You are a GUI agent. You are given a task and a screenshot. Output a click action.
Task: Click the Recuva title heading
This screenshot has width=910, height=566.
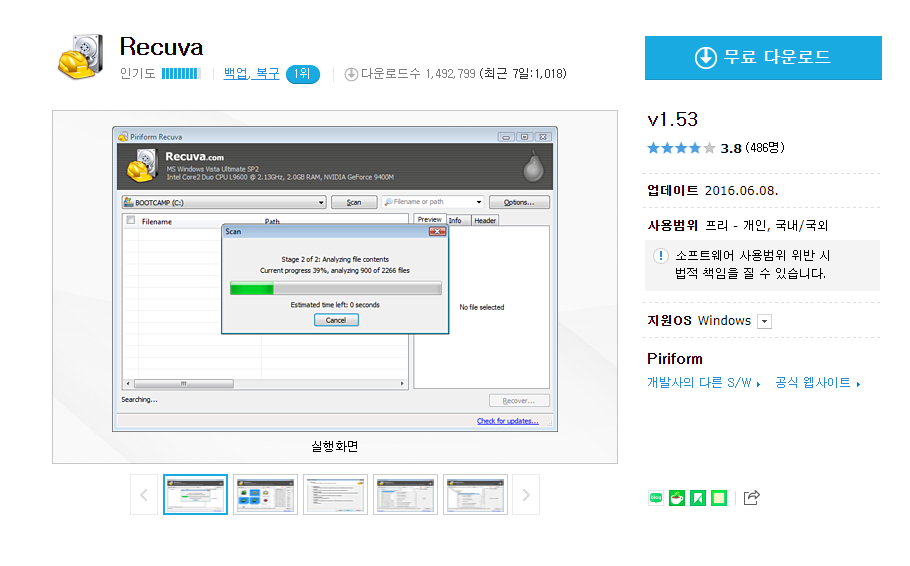click(161, 46)
